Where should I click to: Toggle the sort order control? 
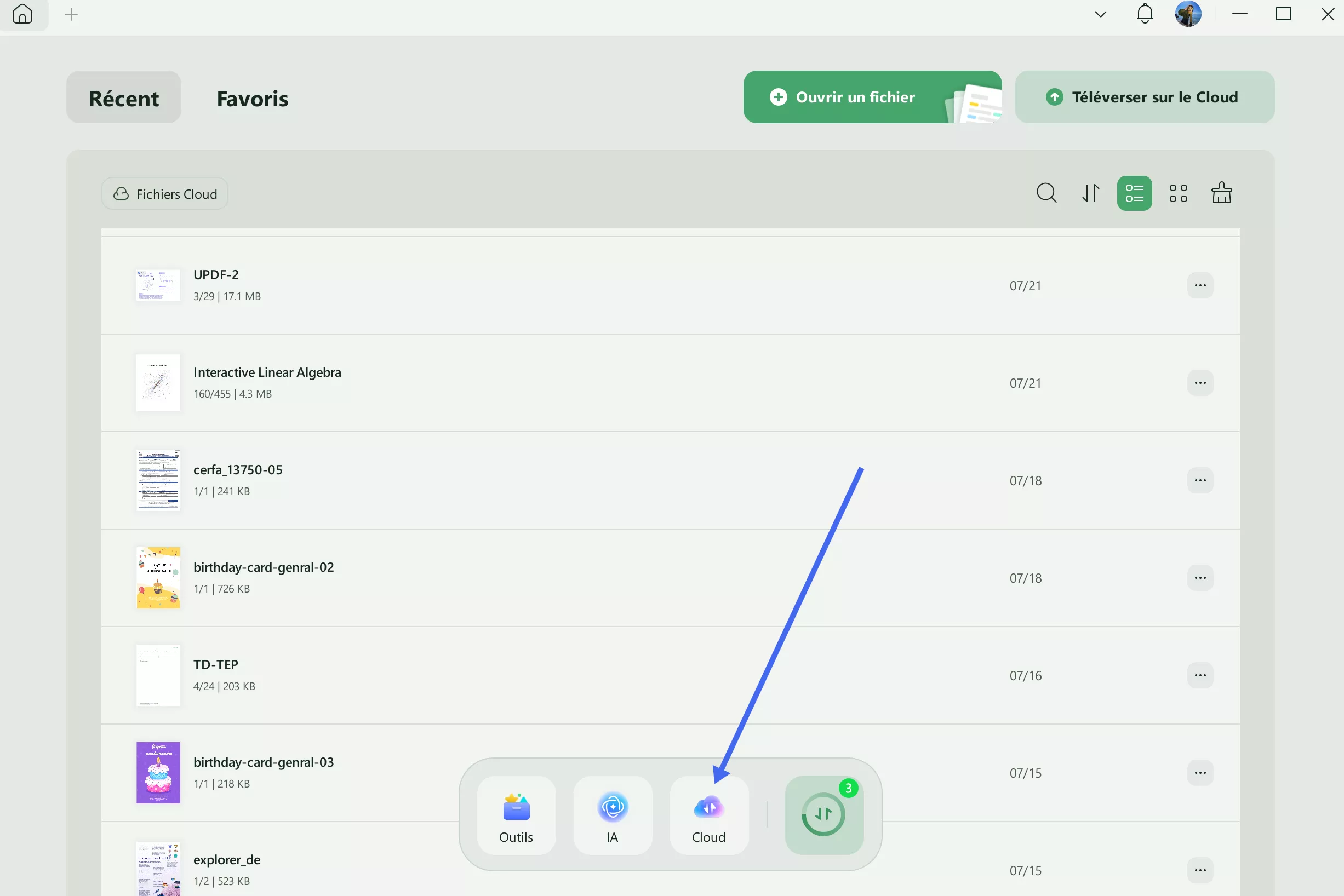(x=1090, y=193)
